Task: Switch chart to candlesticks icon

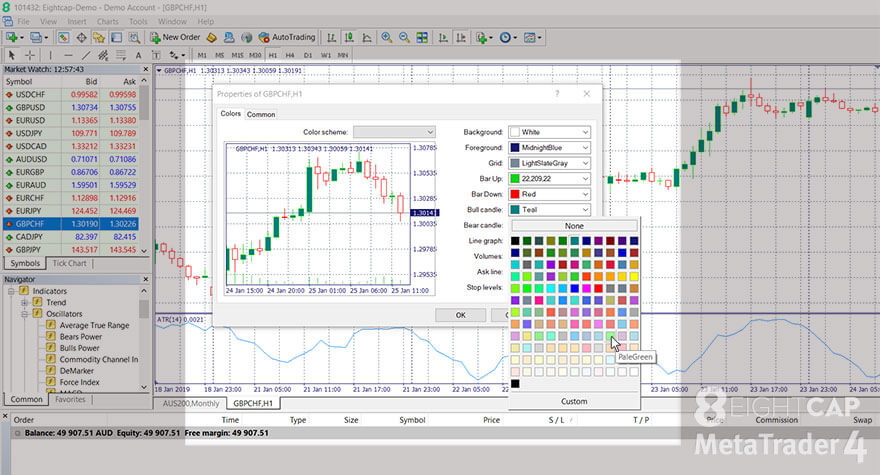Action: coord(349,38)
